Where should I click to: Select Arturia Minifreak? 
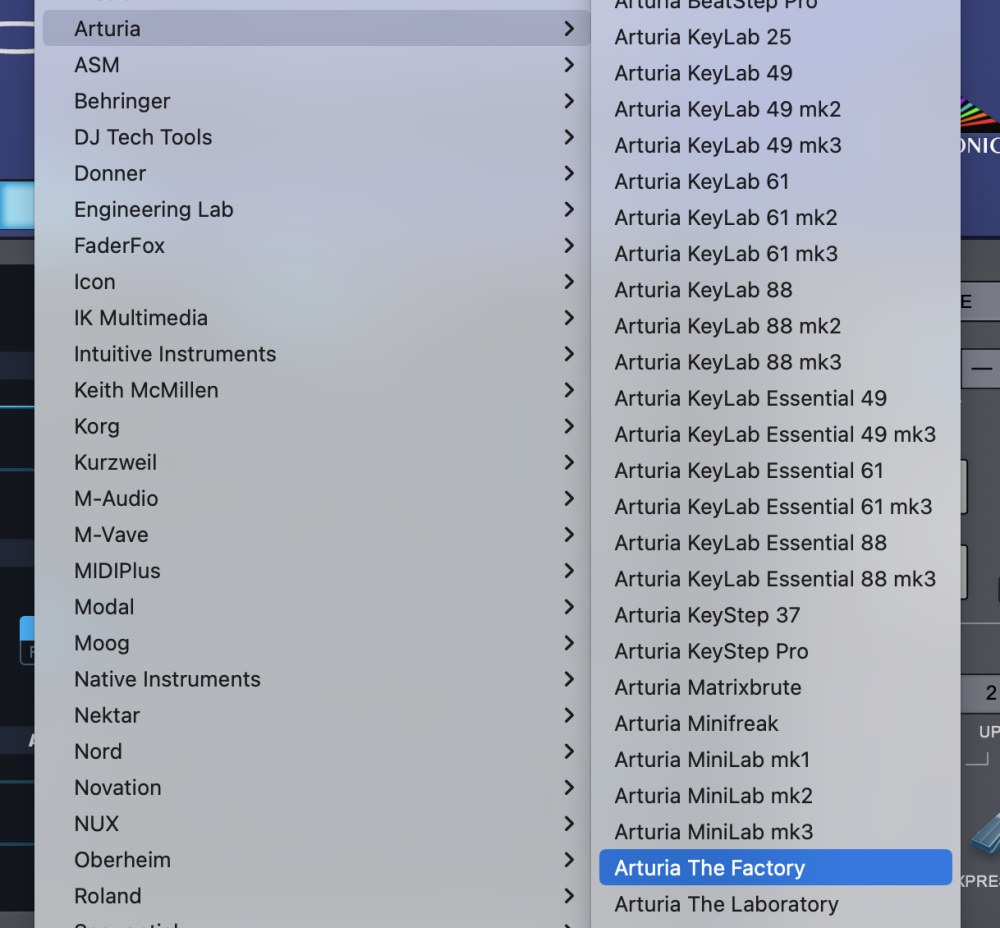(x=776, y=724)
